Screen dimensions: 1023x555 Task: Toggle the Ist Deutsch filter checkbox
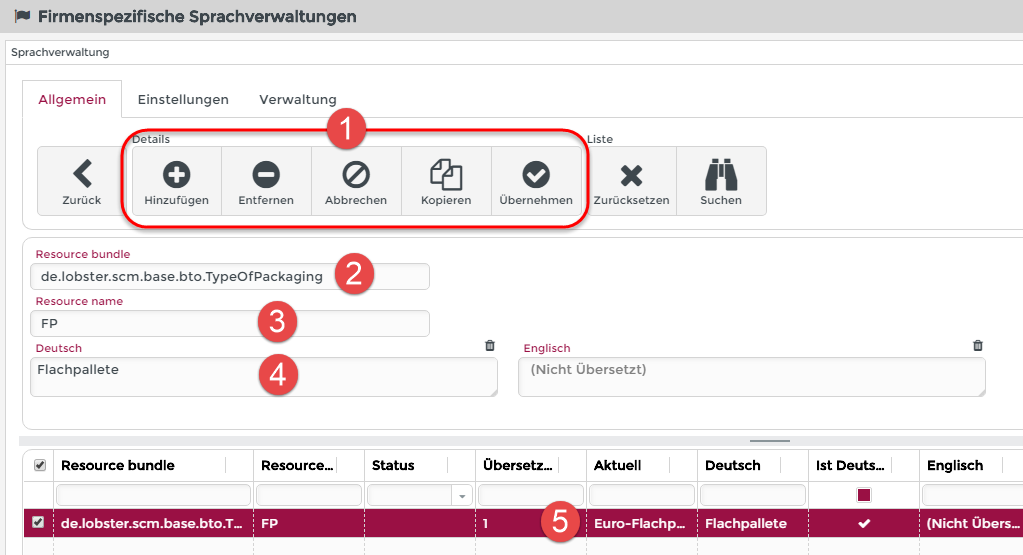863,495
